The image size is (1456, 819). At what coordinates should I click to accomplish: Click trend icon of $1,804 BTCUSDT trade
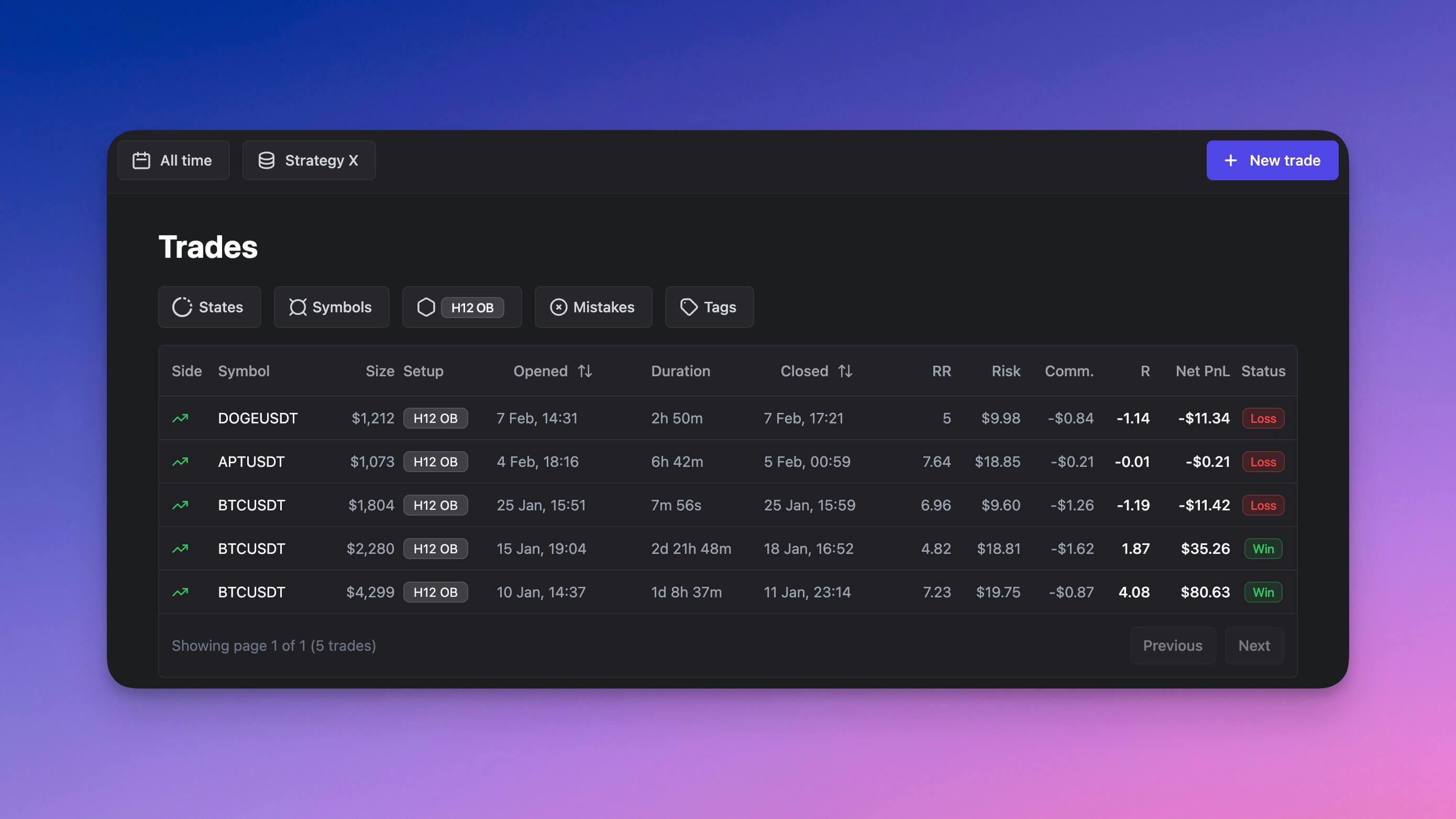point(180,506)
